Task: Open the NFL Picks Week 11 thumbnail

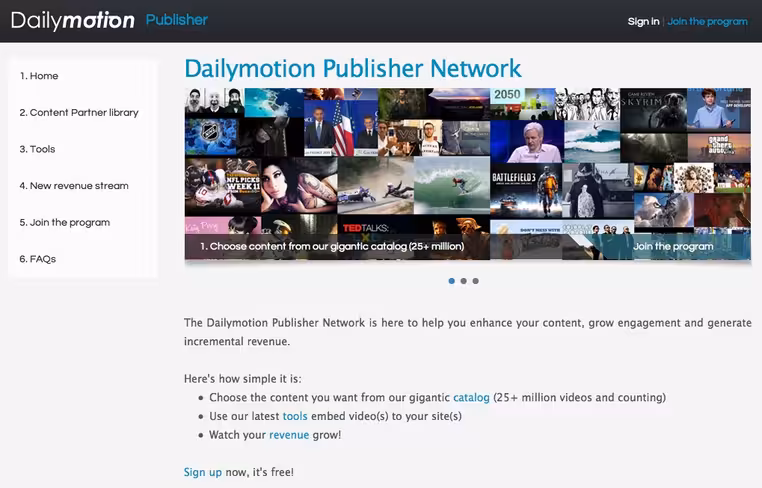Action: click(x=223, y=186)
